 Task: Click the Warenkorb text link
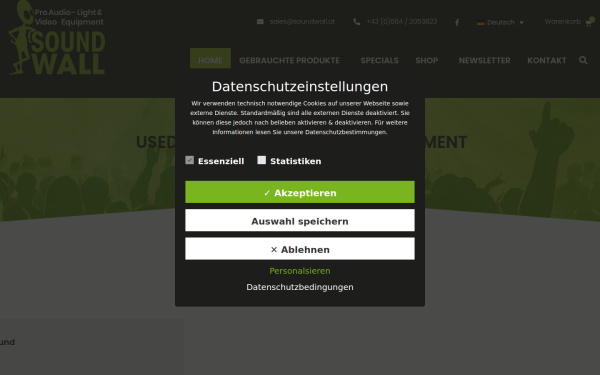tap(562, 22)
